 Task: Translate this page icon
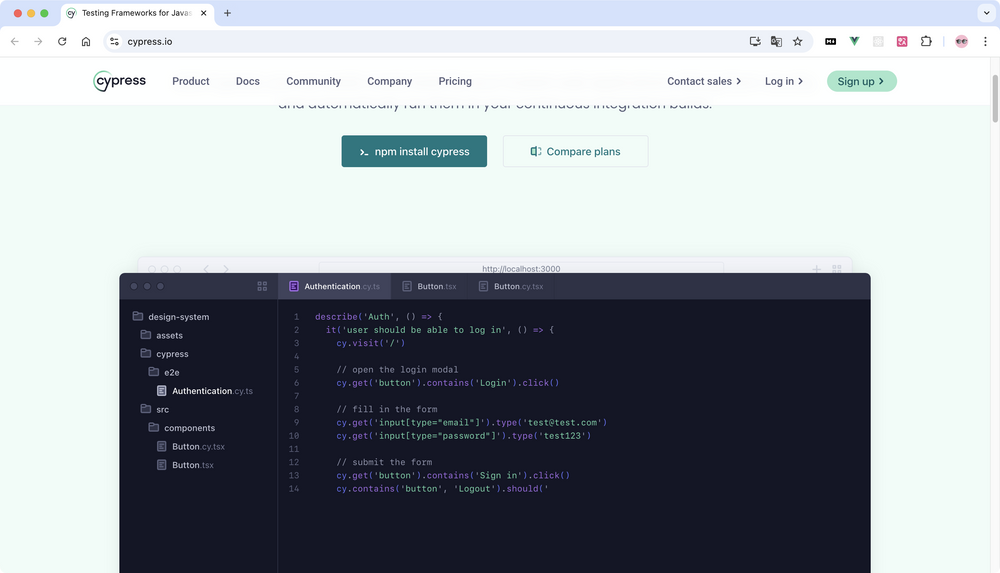coord(776,41)
